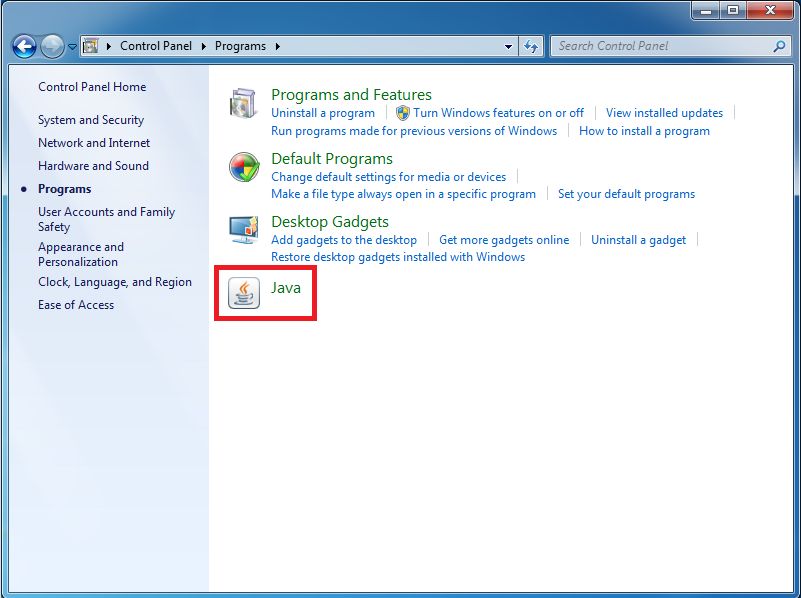Click the Refresh icon in address bar
Image resolution: width=801 pixels, height=598 pixels.
pos(531,45)
